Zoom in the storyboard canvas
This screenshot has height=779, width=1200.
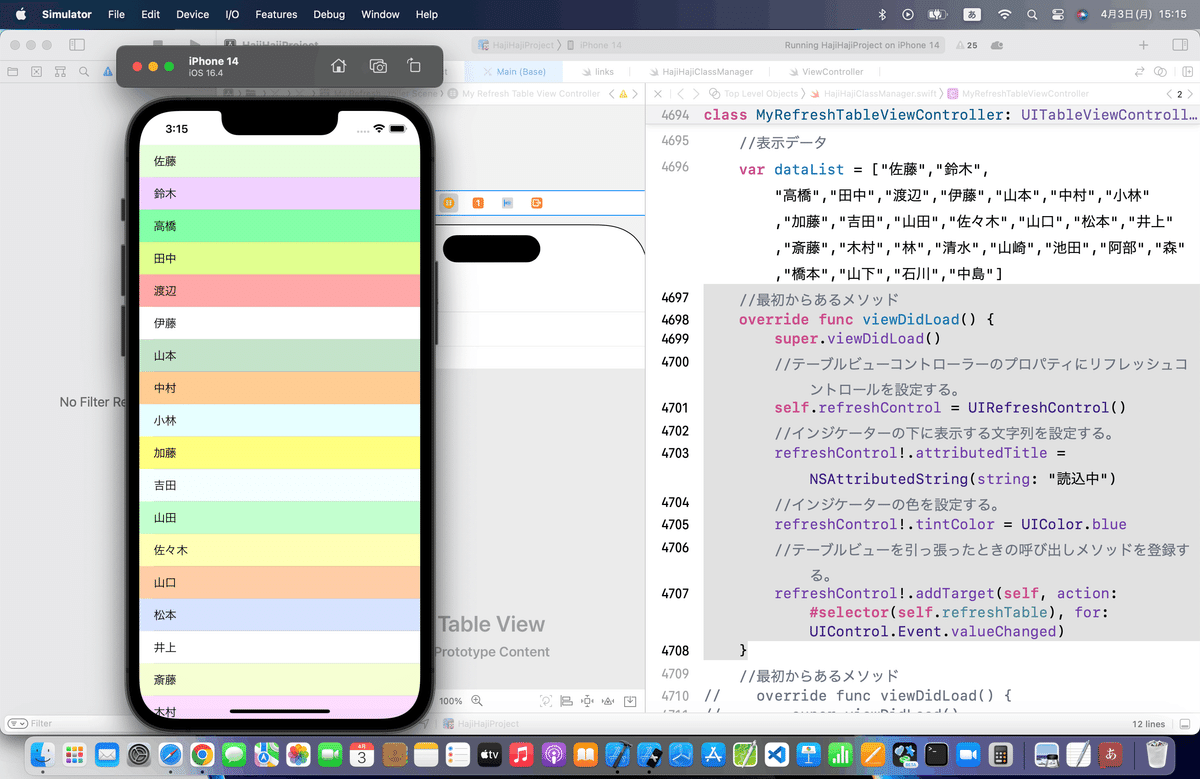coord(477,701)
